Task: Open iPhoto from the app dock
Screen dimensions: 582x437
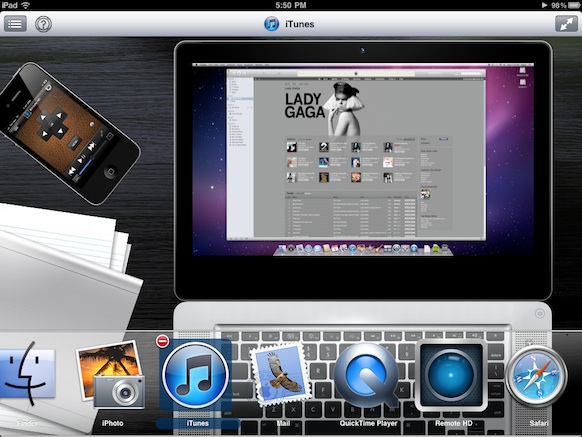Action: tap(111, 374)
